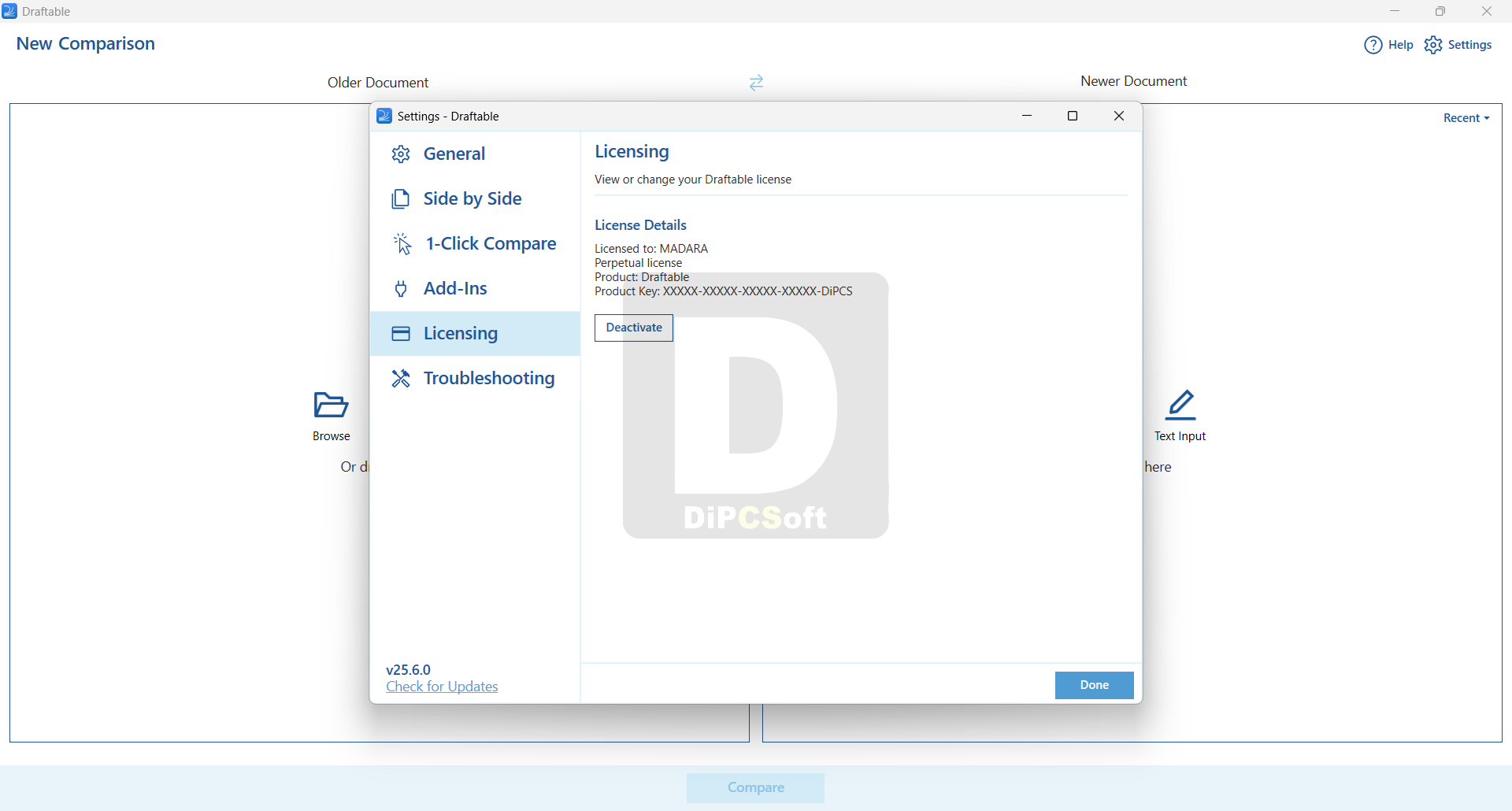Screen dimensions: 1512x811
Task: Open the General settings section
Action: click(475, 154)
